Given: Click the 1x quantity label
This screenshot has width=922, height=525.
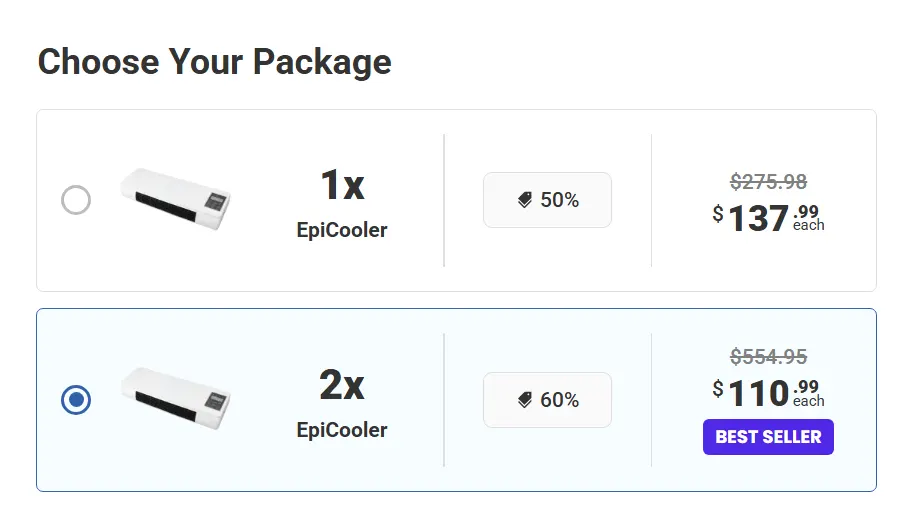Looking at the screenshot, I should click(x=342, y=186).
